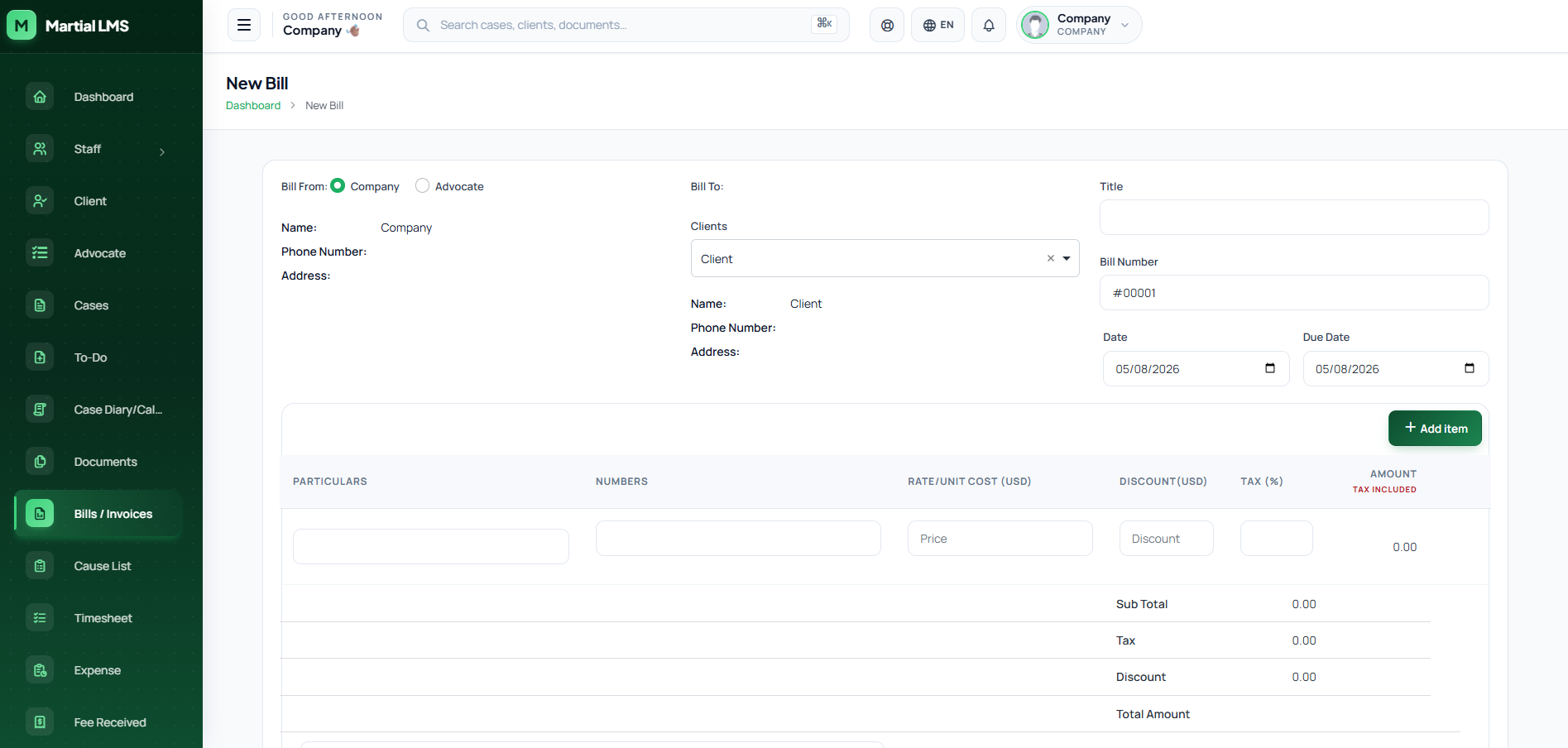The width and height of the screenshot is (1568, 748).
Task: Click the Cause List clipboard icon
Action: click(40, 566)
